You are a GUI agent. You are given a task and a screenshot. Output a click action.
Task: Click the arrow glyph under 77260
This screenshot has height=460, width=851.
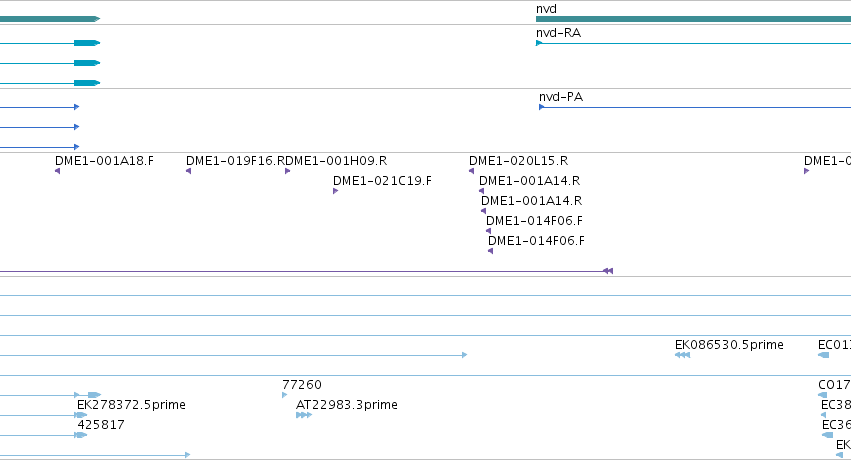(284, 395)
